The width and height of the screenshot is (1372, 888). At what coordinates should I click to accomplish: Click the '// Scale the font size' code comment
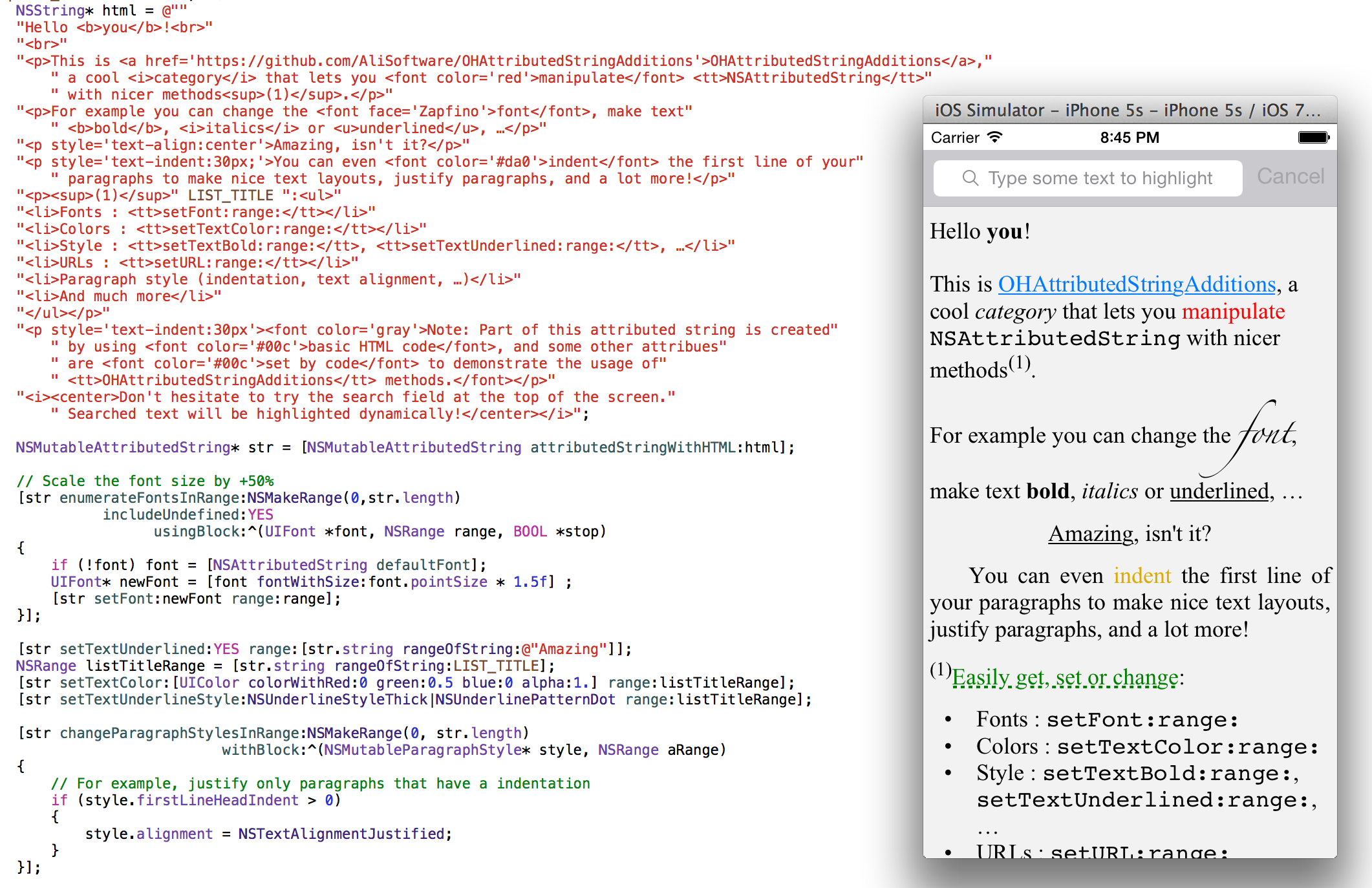pyautogui.click(x=145, y=481)
